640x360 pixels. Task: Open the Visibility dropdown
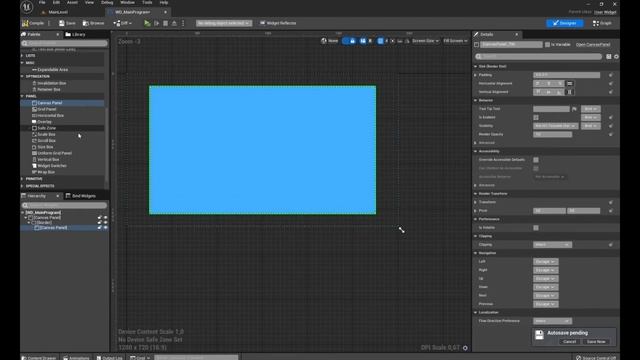(x=555, y=126)
